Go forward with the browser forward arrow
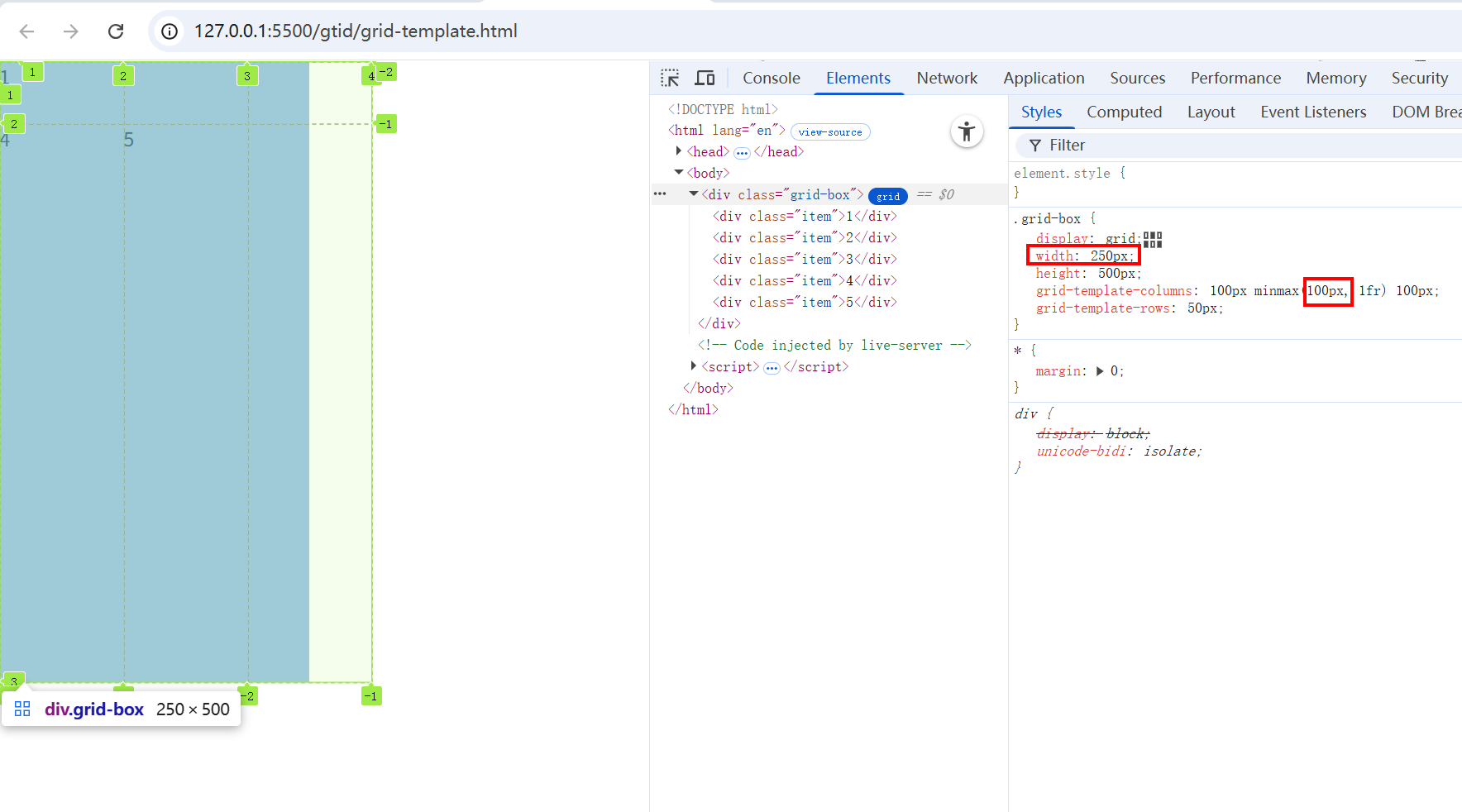This screenshot has height=812, width=1462. click(71, 31)
